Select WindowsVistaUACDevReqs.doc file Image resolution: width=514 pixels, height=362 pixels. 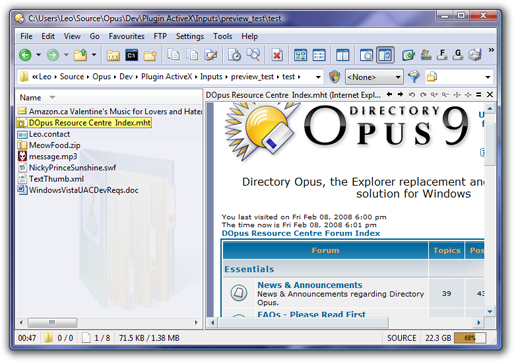point(83,190)
